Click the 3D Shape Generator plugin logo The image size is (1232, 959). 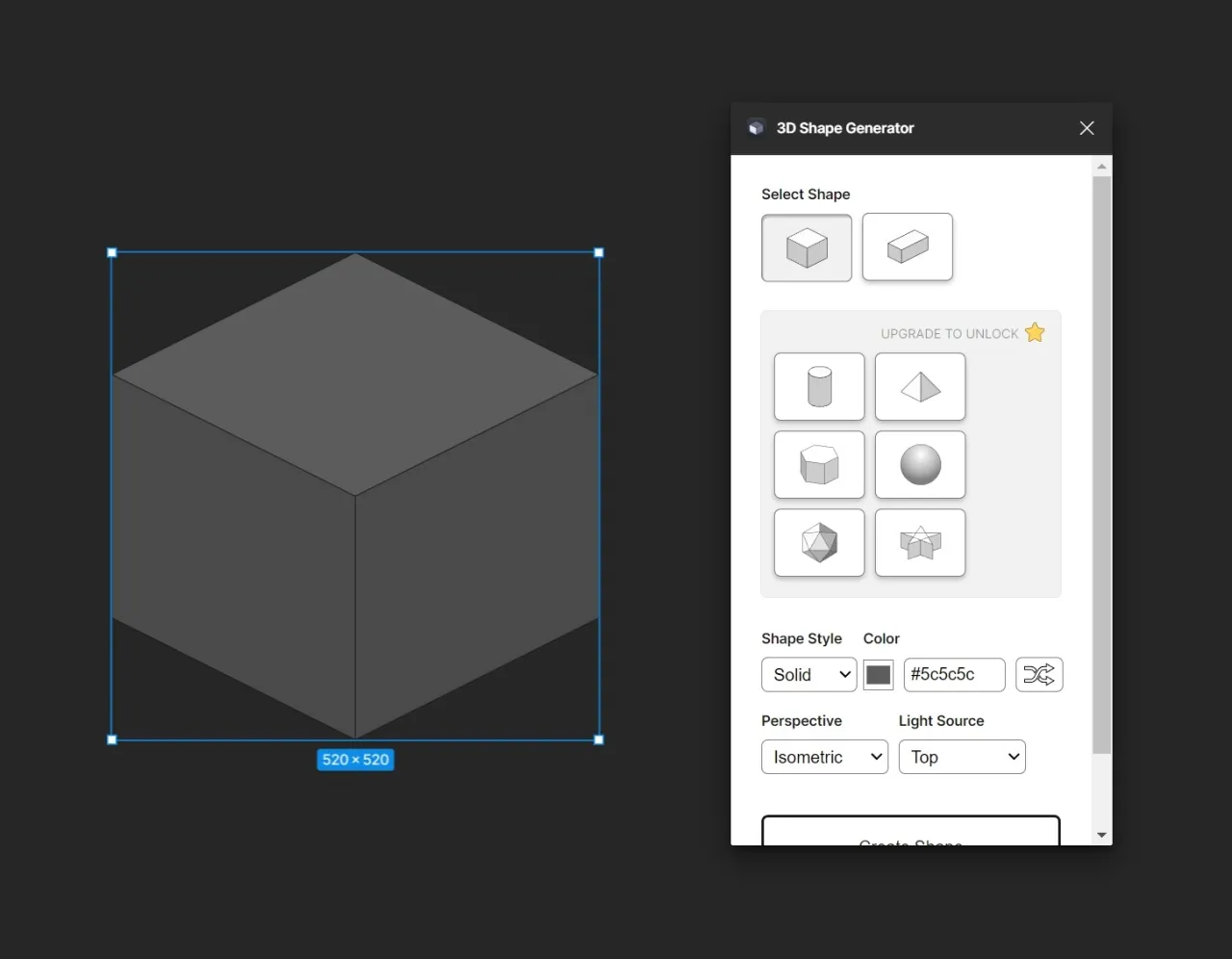[757, 128]
